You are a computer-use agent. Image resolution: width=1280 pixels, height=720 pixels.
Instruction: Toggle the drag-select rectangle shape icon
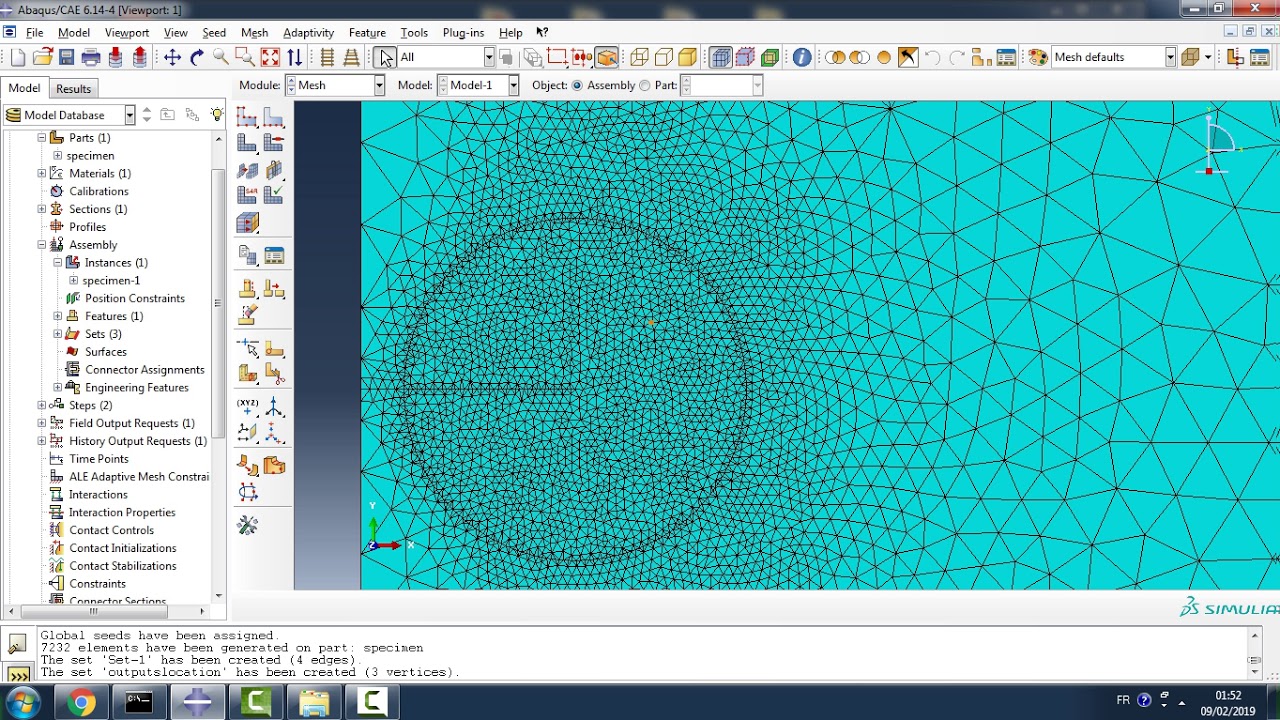(557, 57)
